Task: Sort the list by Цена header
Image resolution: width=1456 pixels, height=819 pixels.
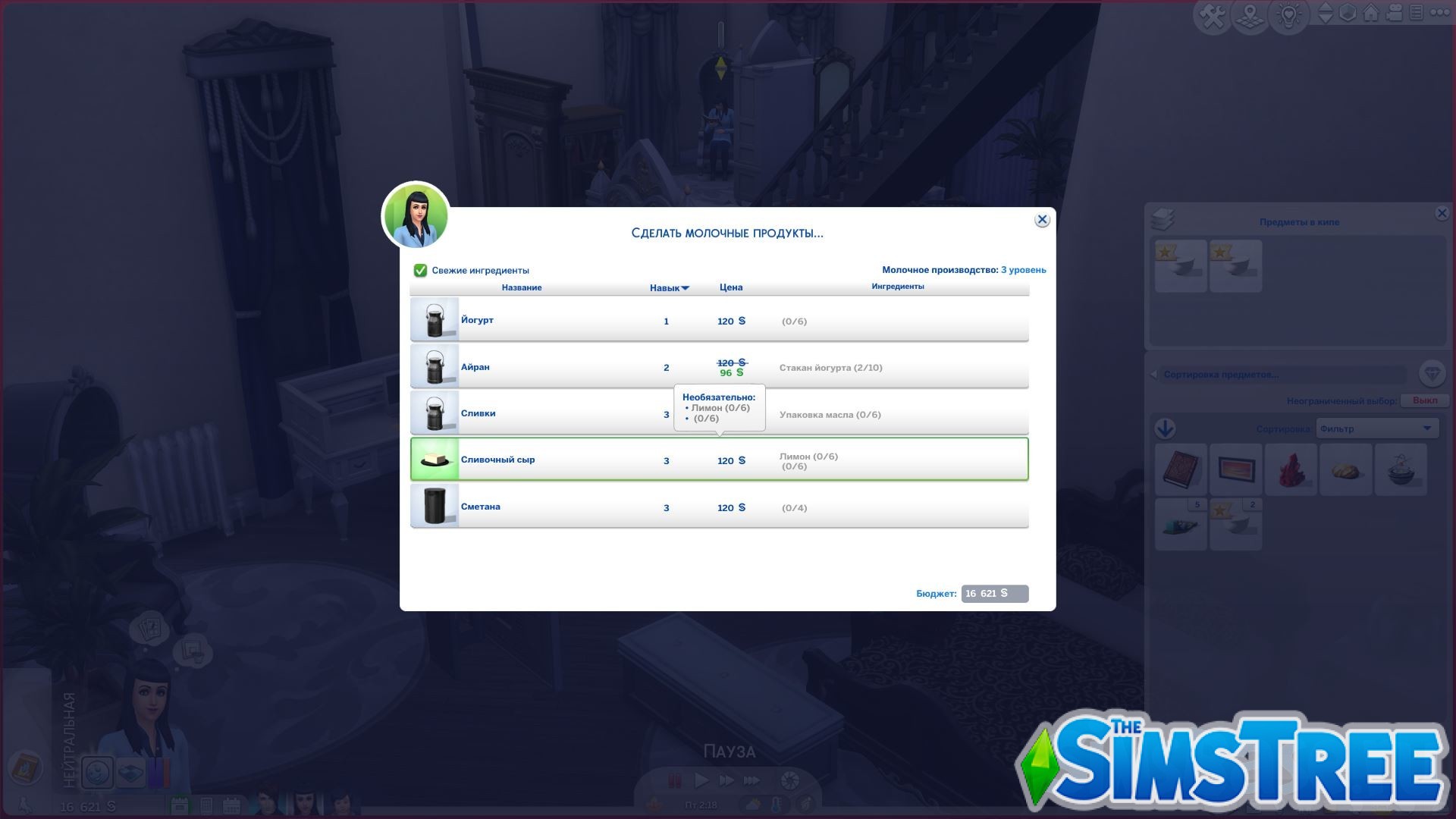Action: (731, 287)
